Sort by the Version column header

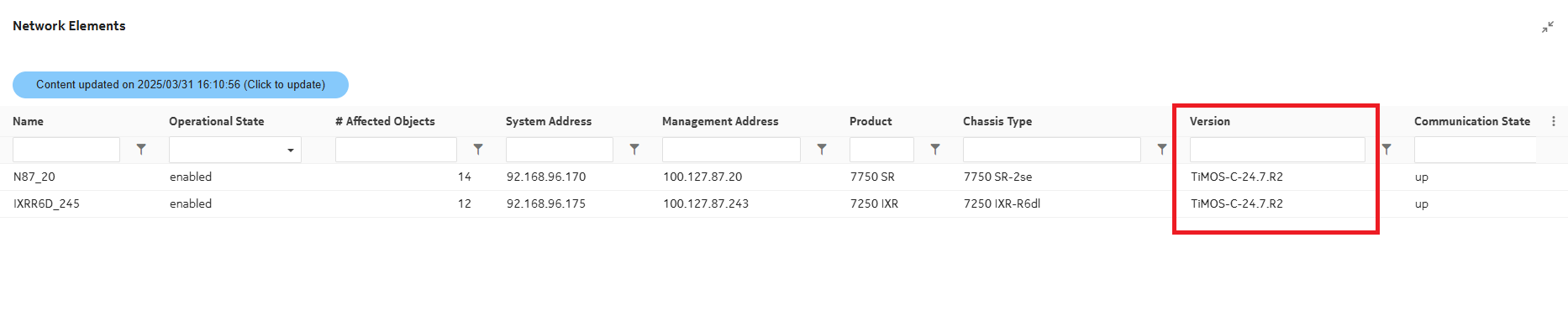click(x=1209, y=121)
